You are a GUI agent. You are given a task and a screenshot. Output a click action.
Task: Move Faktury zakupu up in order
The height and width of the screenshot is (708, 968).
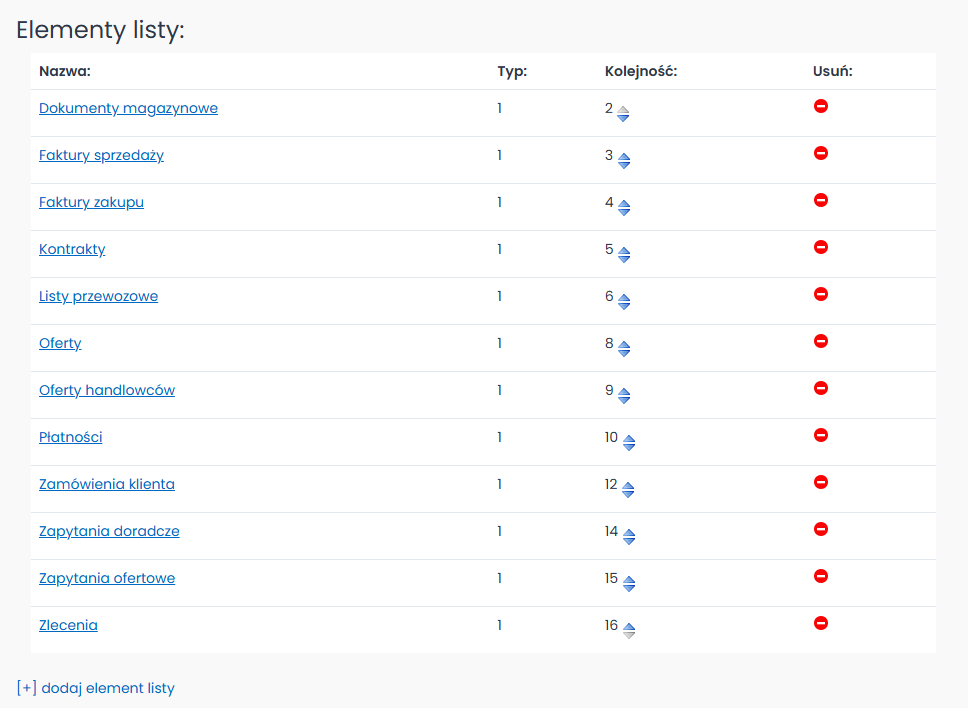(624, 204)
